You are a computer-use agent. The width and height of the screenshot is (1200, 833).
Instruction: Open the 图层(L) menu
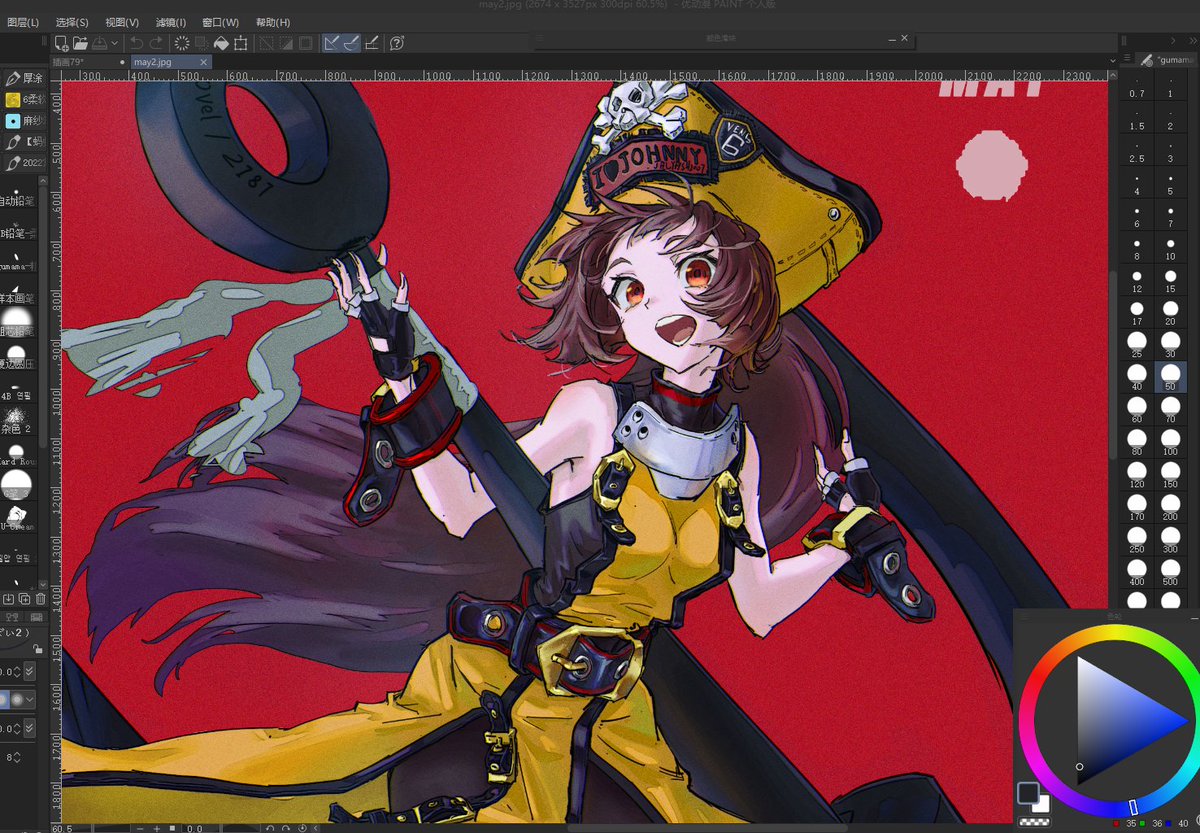point(22,22)
